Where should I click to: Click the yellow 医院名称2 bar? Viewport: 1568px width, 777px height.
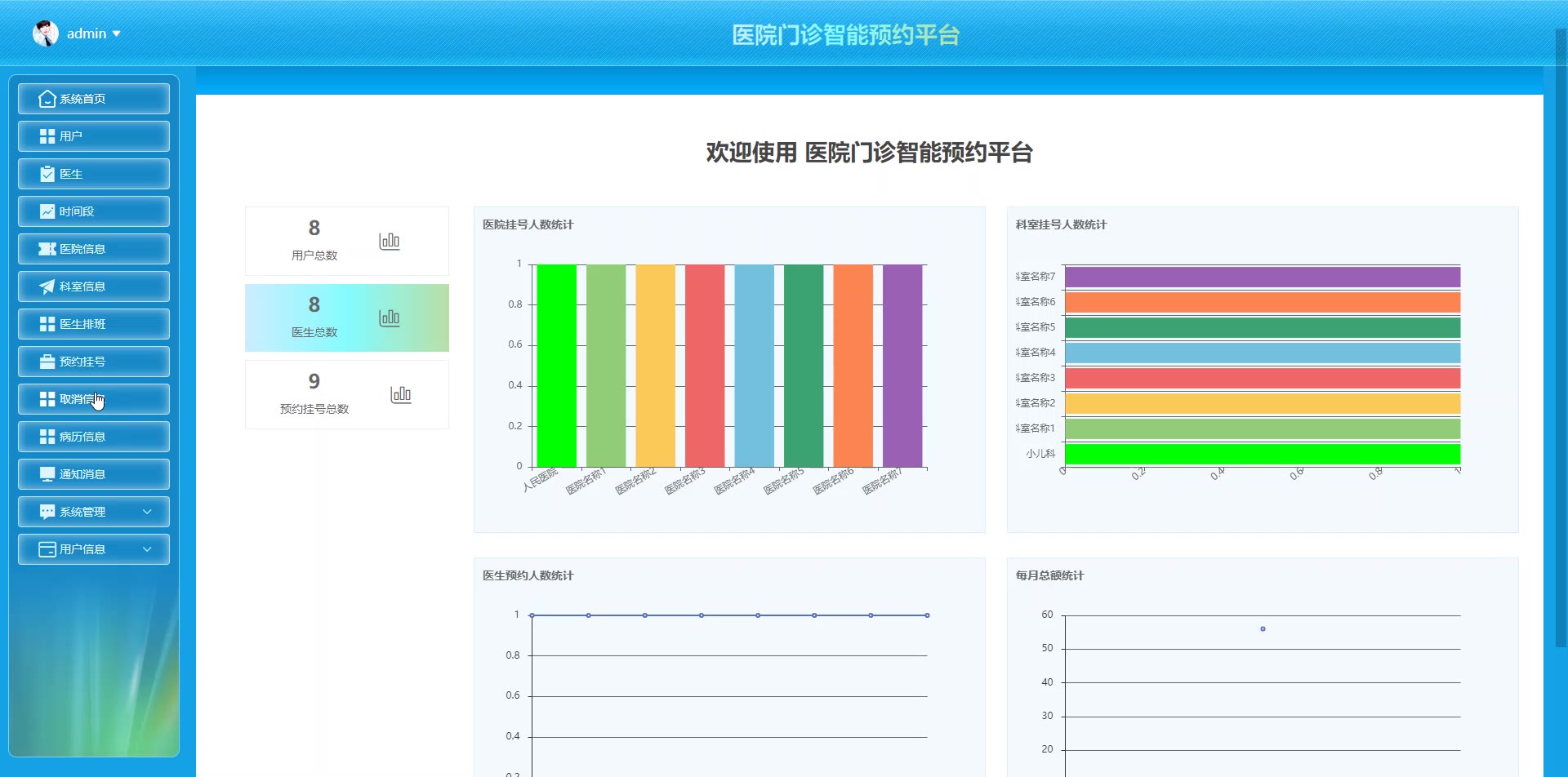coord(656,366)
